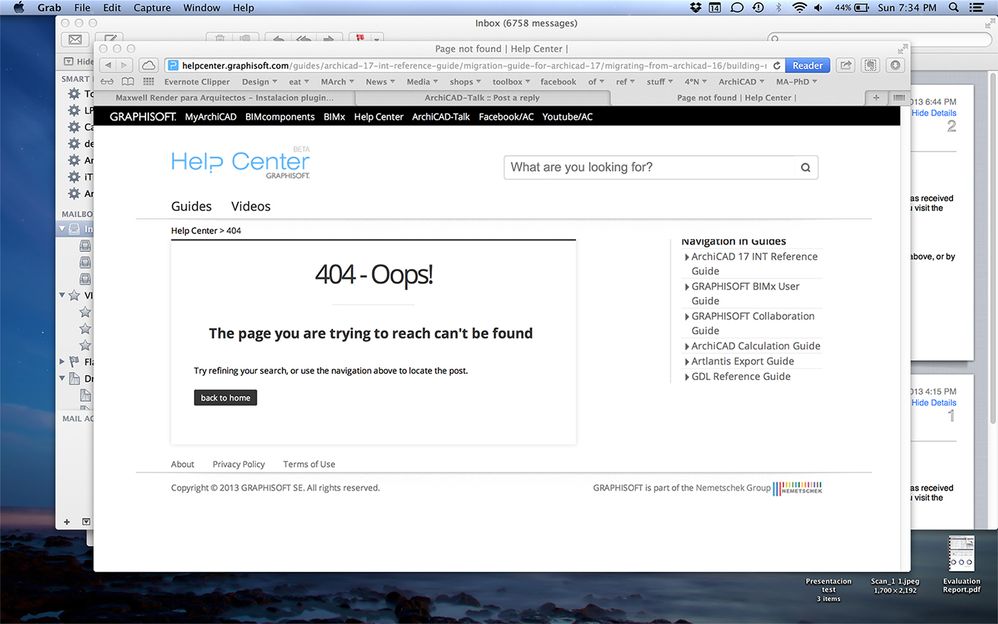Open ArchiCAD-Talk link in black bar
Screen dimensions: 998x624
point(441,117)
